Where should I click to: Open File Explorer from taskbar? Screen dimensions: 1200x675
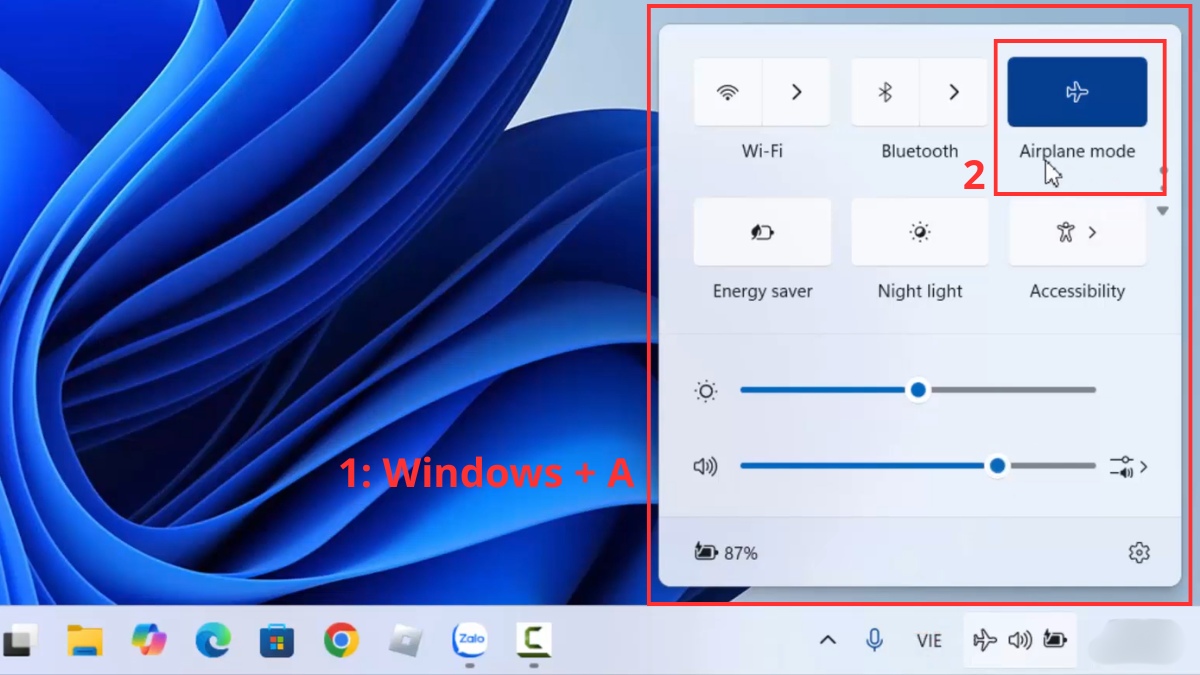[85, 639]
